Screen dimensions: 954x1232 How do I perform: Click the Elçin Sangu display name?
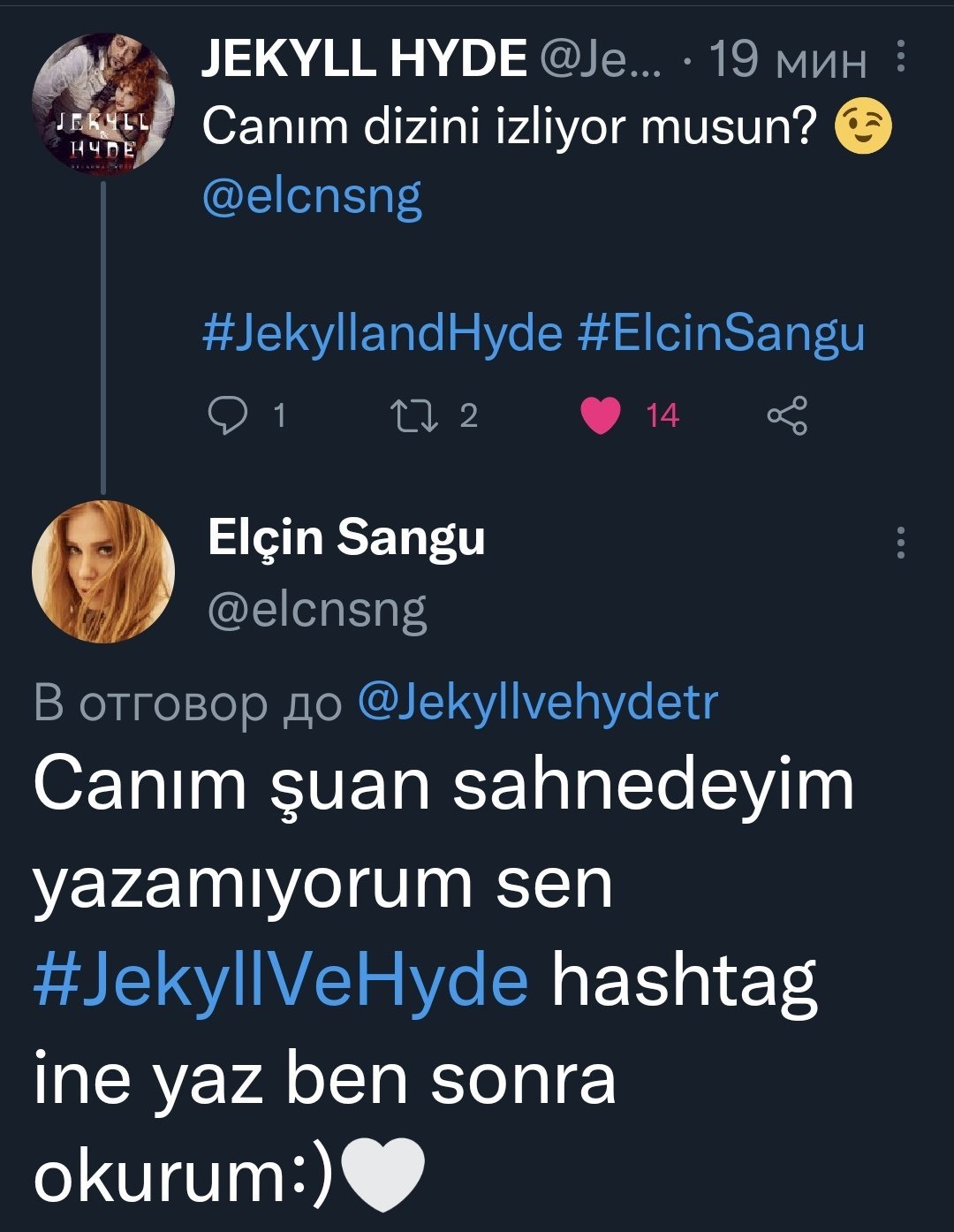(x=346, y=538)
